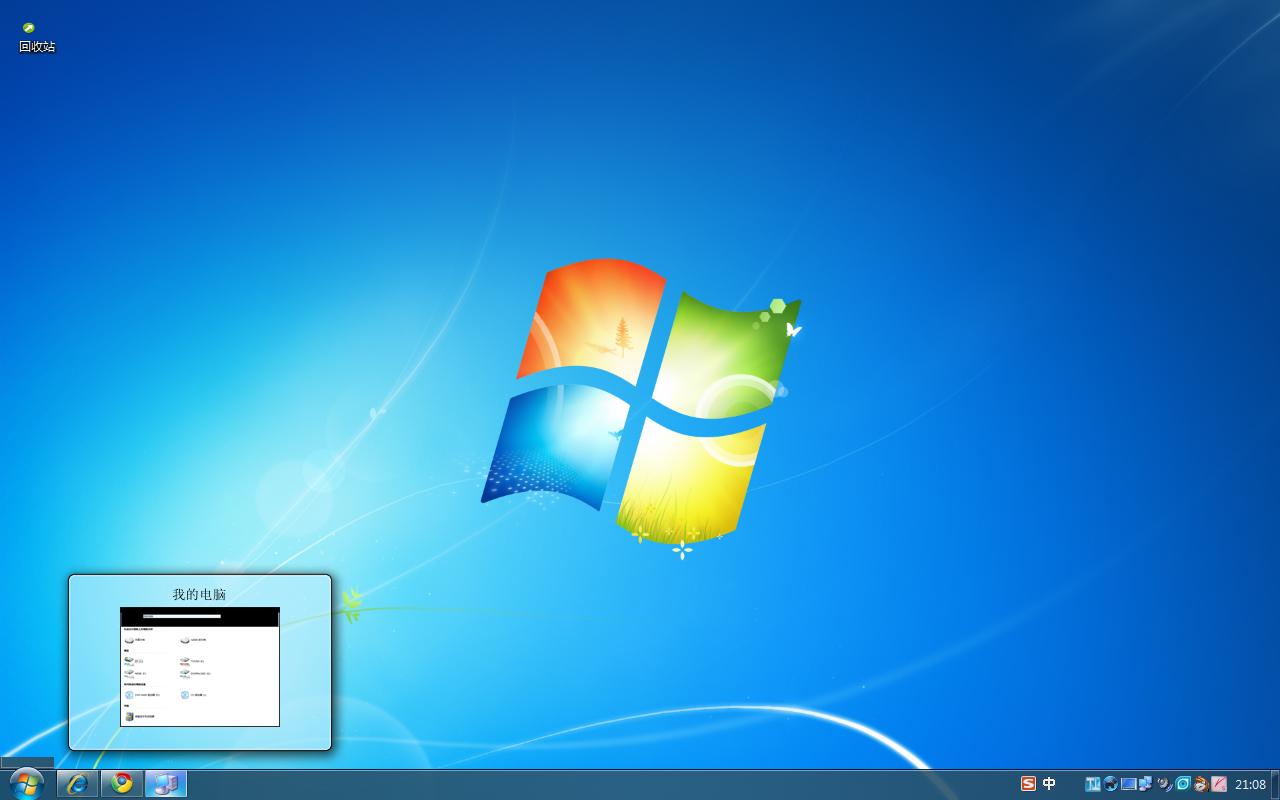Select the 回收站 recycle bin desktop icon

click(36, 37)
